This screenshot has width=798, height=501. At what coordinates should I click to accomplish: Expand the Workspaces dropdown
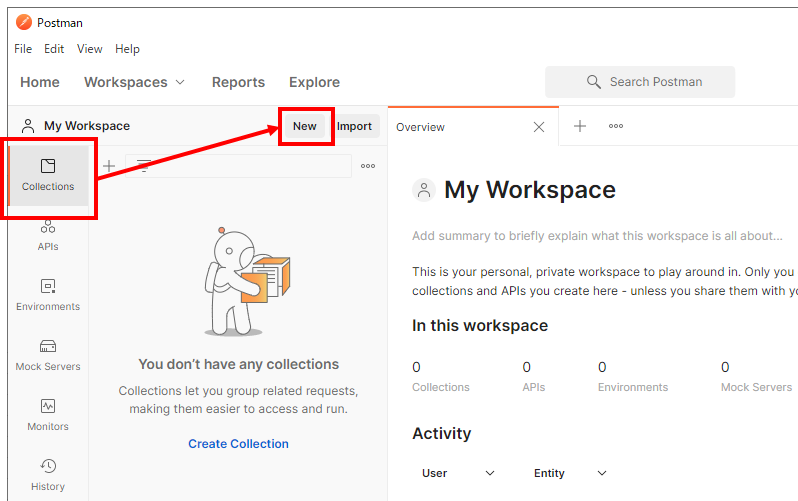point(135,82)
